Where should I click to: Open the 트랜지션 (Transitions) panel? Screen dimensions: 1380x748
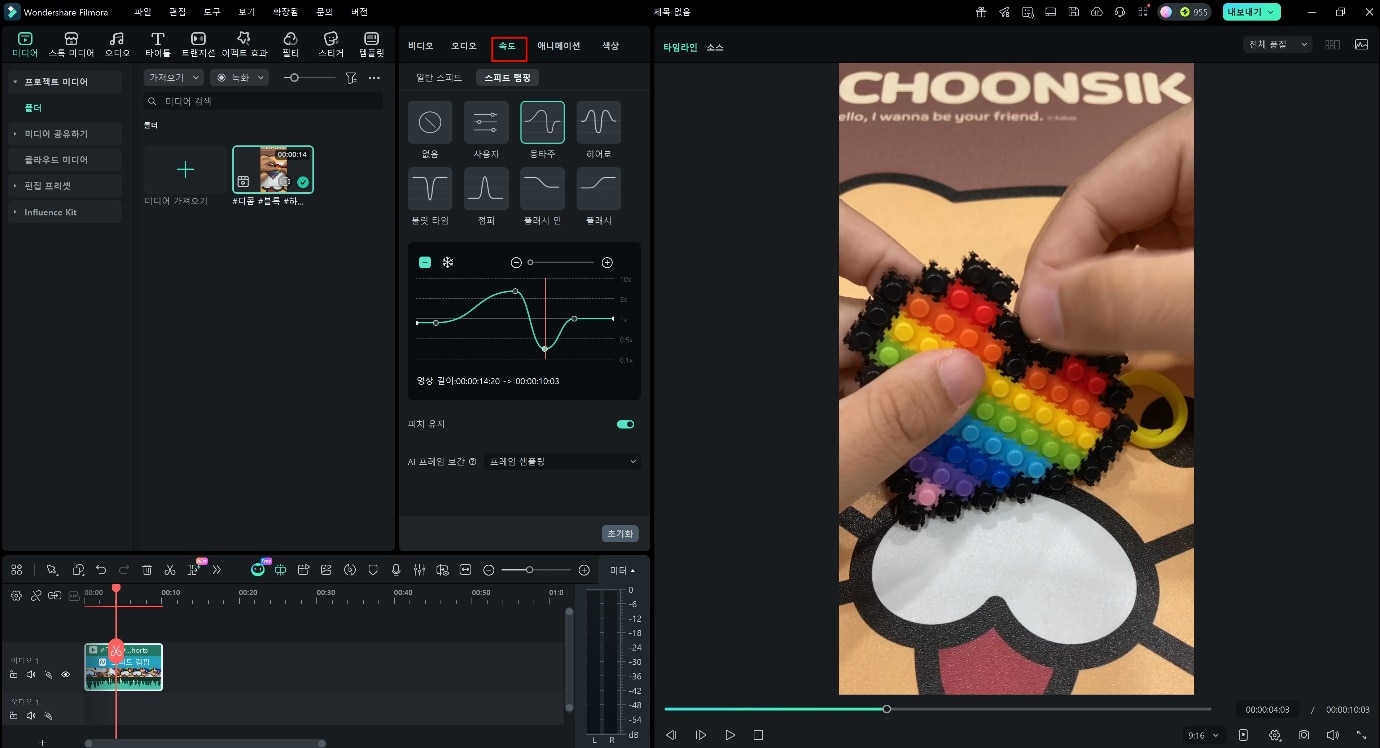pos(198,44)
